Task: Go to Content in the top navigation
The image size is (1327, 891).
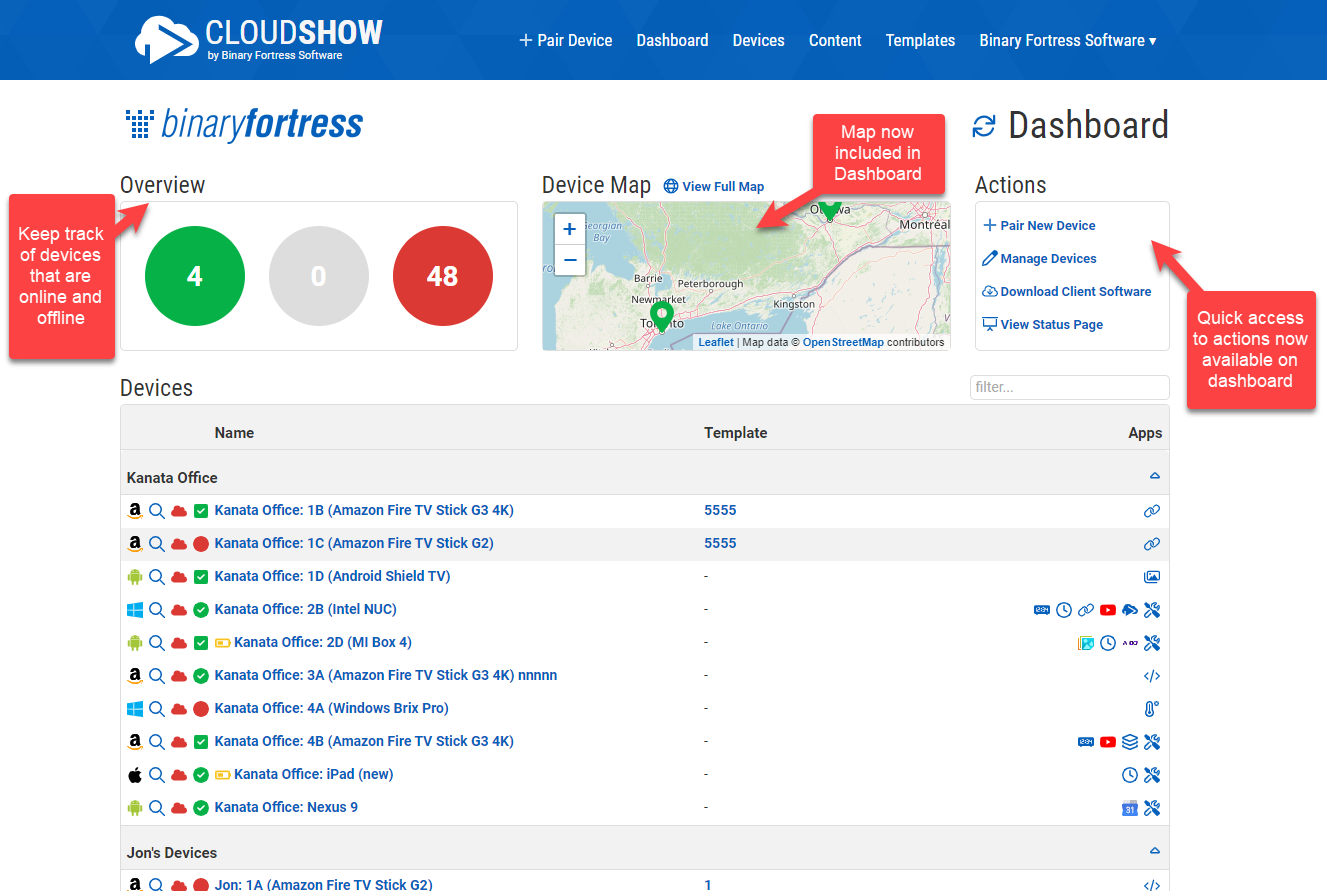Action: point(835,40)
